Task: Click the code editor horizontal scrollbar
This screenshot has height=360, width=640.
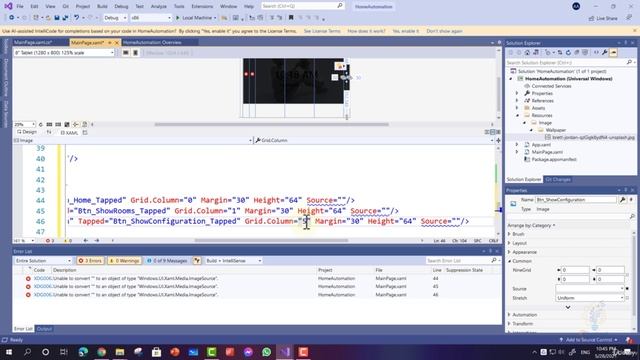Action: point(271,240)
